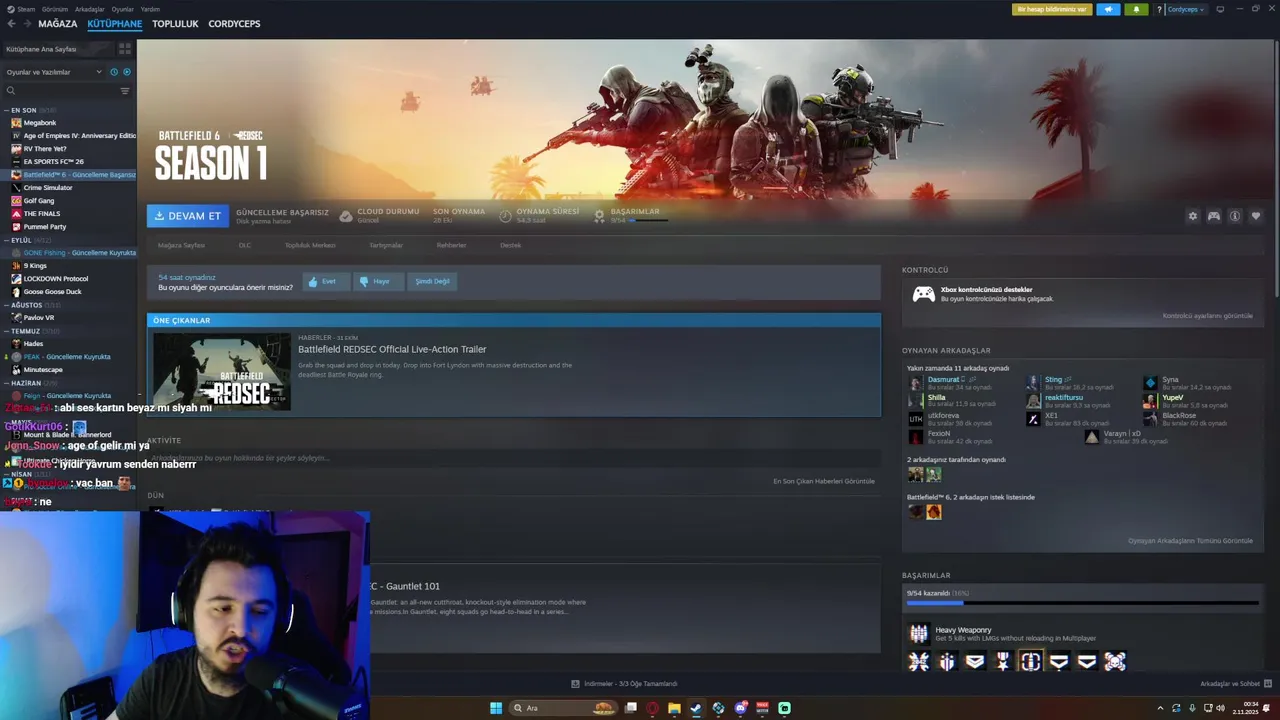This screenshot has height=720, width=1280.
Task: Open the Görünüm menu
Action: click(55, 9)
